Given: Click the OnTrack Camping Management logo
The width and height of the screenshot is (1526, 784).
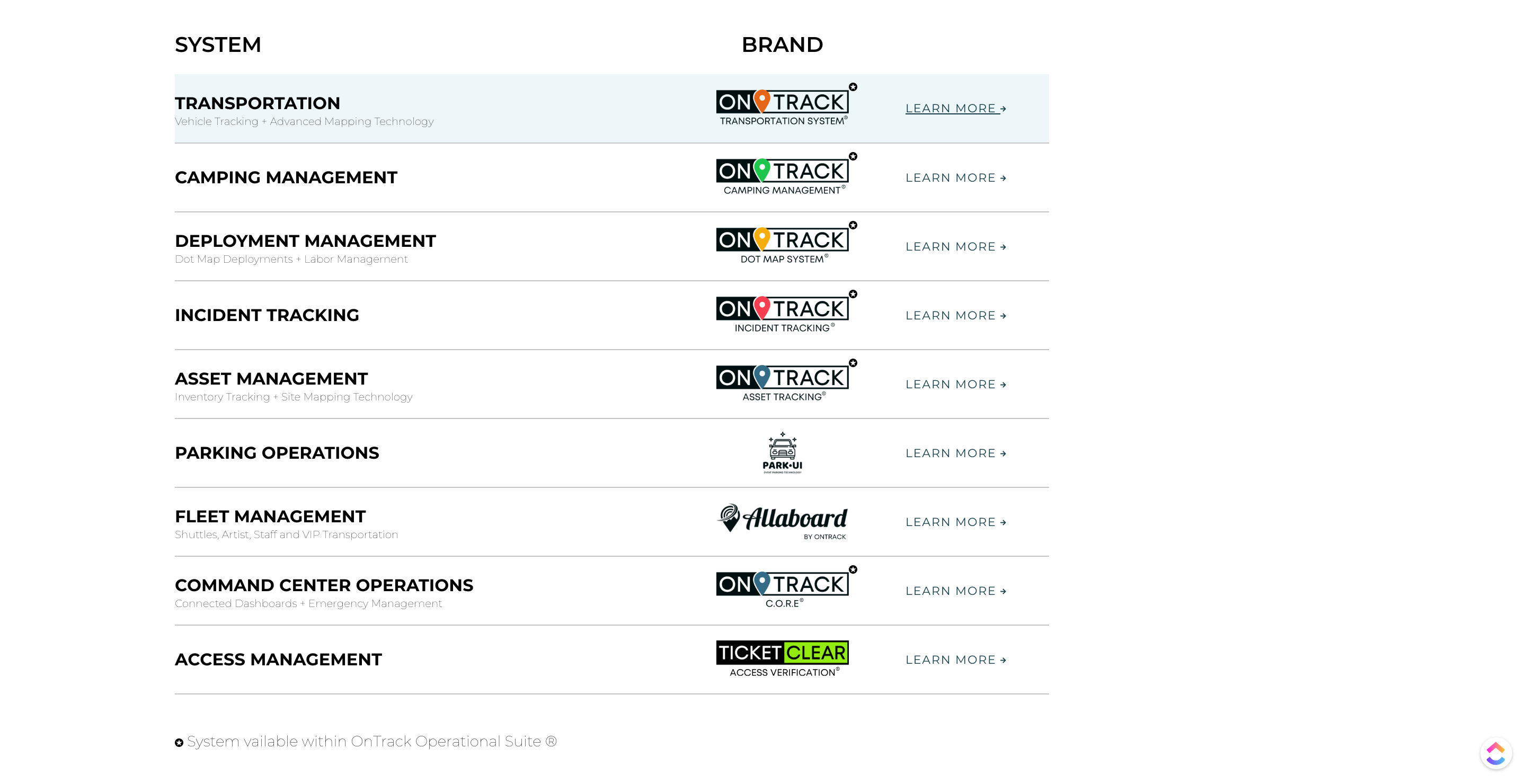Looking at the screenshot, I should pyautogui.click(x=786, y=174).
